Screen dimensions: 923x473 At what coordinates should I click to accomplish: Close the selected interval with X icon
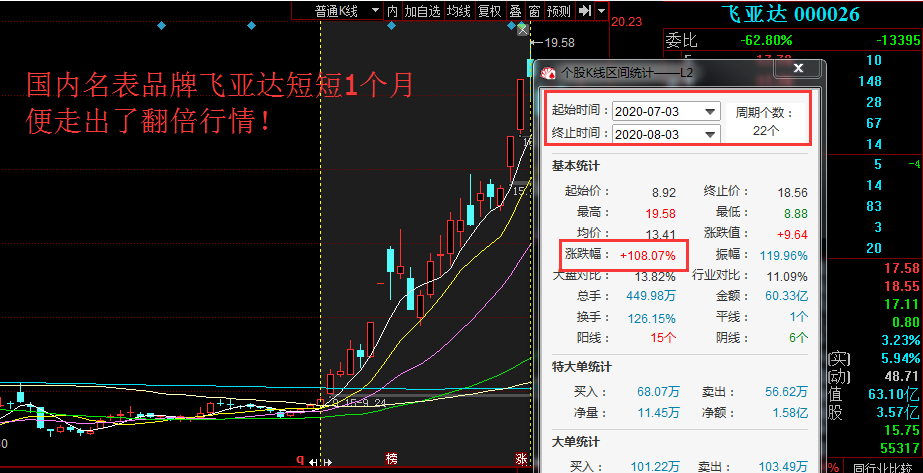point(522,30)
